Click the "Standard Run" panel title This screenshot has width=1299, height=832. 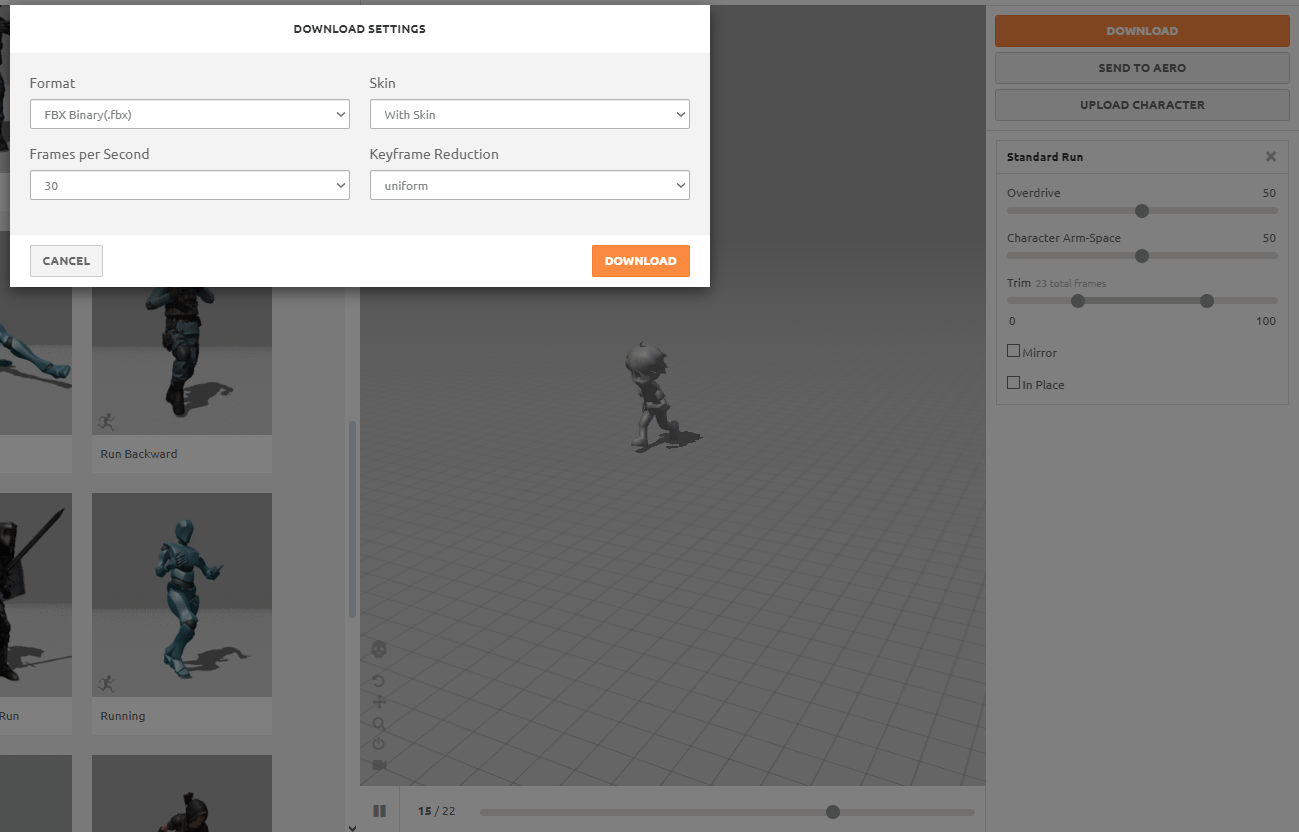[x=1045, y=157]
